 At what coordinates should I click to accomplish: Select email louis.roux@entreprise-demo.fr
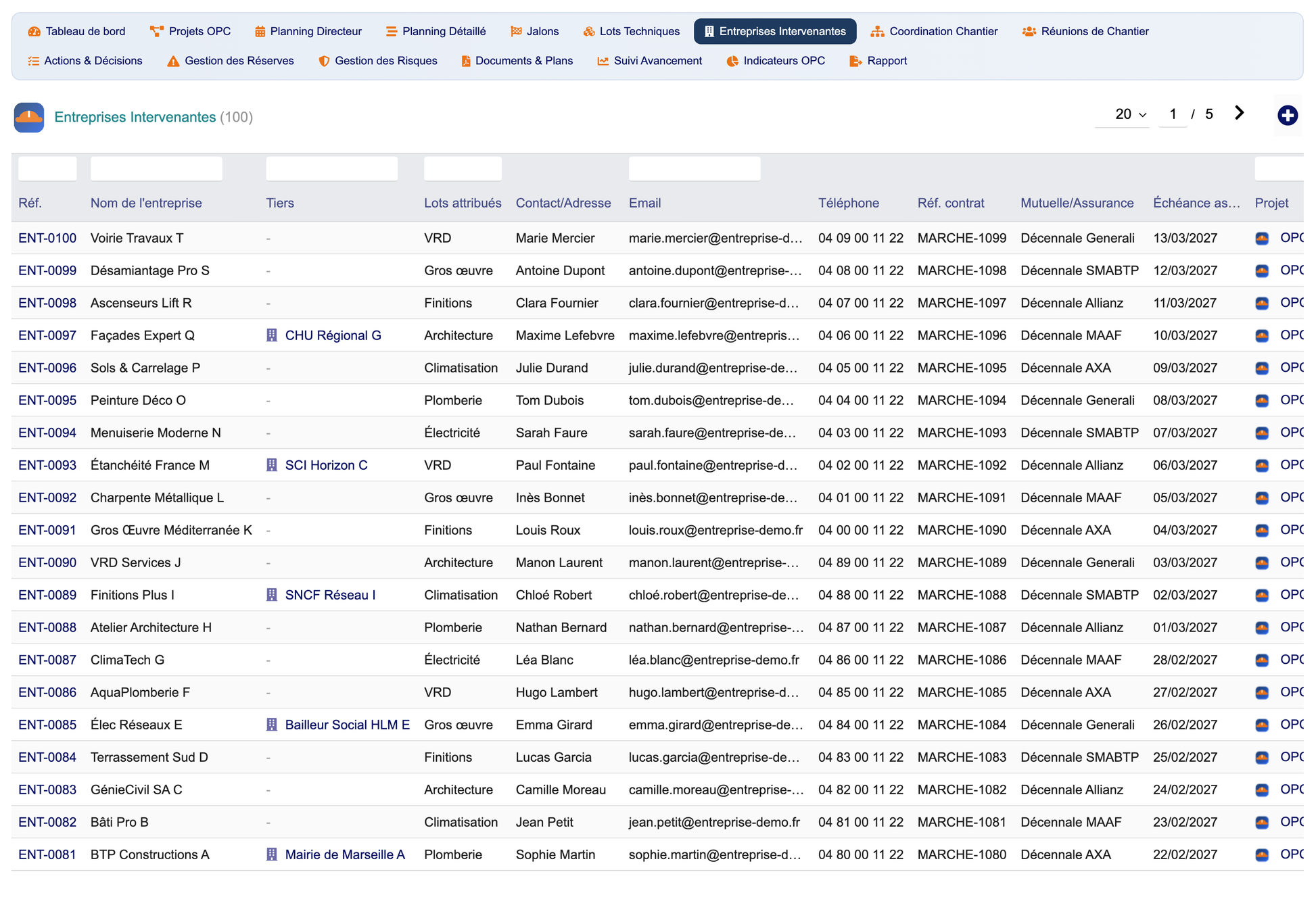(x=715, y=530)
